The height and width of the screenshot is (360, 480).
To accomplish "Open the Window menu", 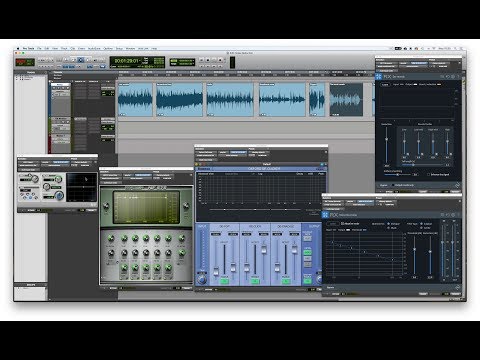I will pyautogui.click(x=130, y=48).
